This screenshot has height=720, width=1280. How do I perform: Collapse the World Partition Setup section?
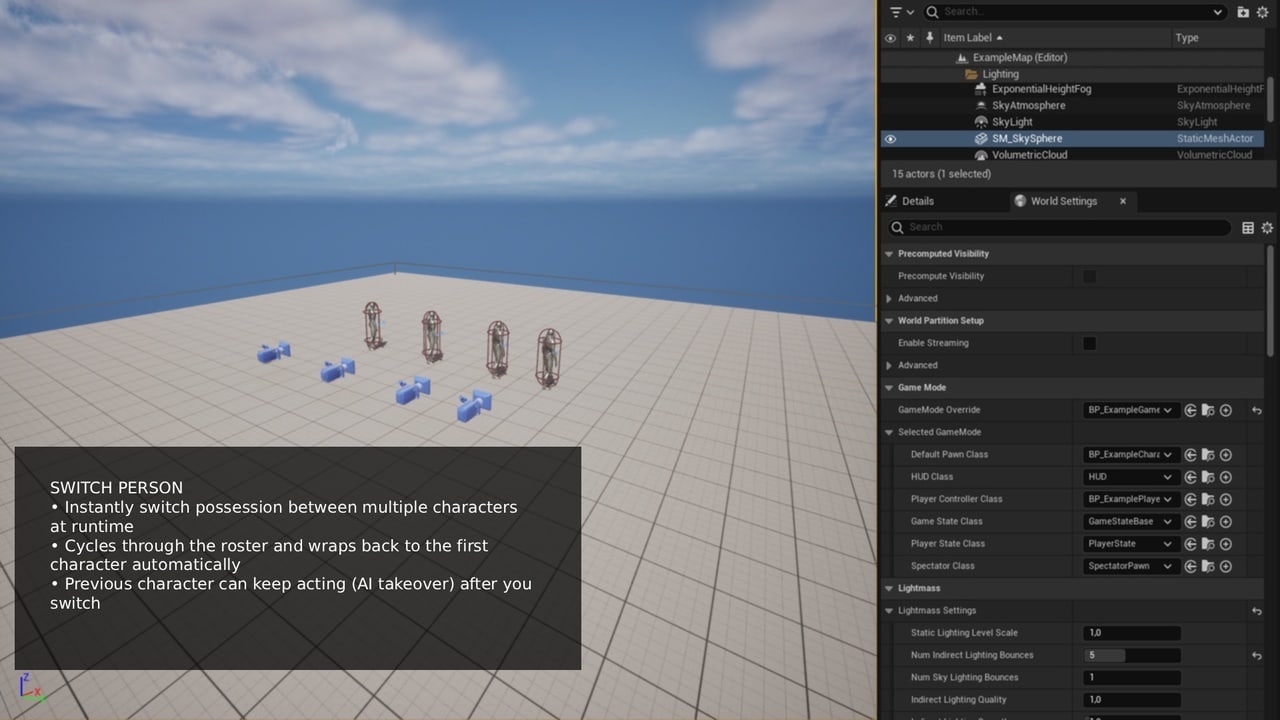(889, 321)
